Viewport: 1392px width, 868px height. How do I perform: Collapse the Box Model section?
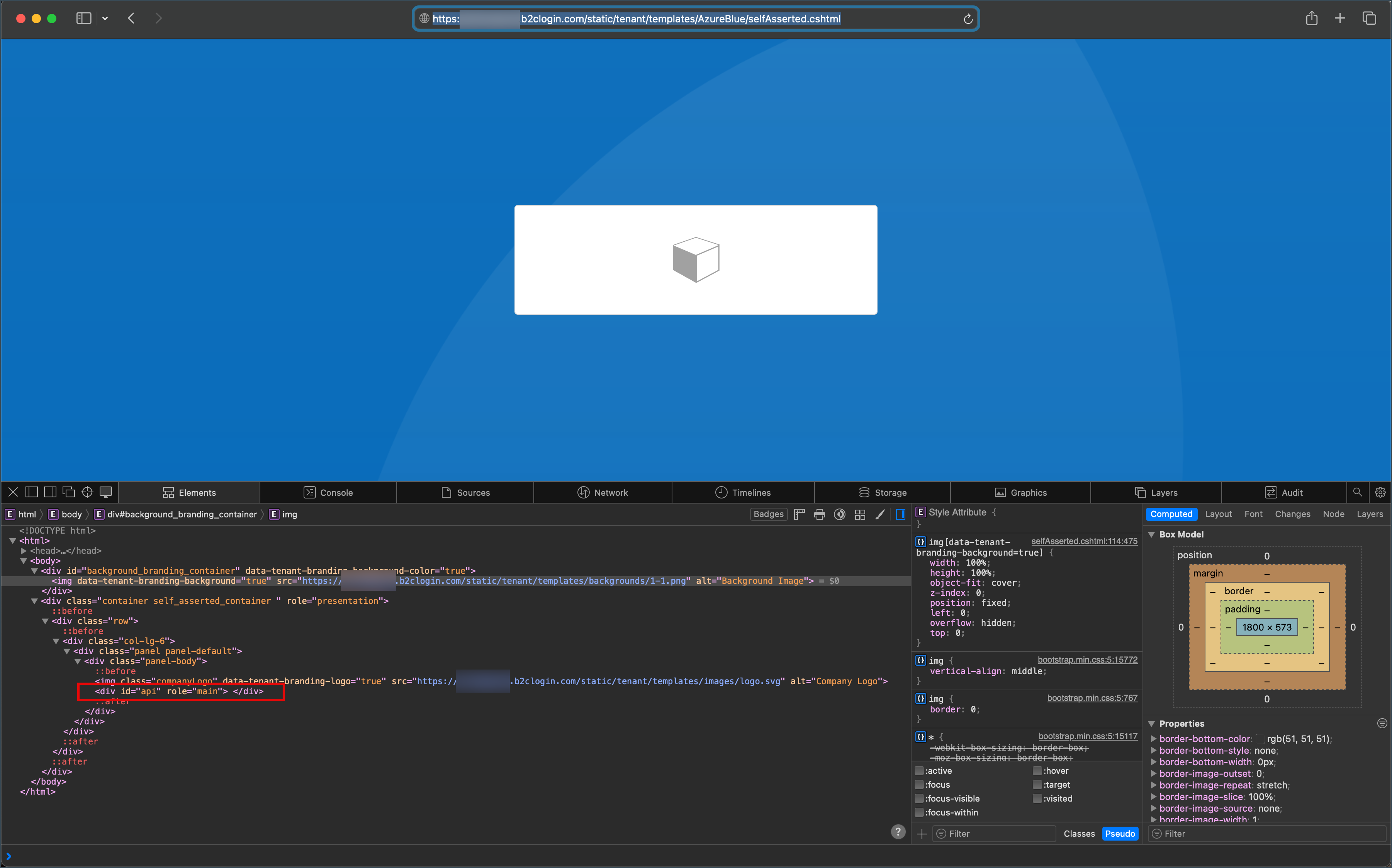click(1151, 534)
